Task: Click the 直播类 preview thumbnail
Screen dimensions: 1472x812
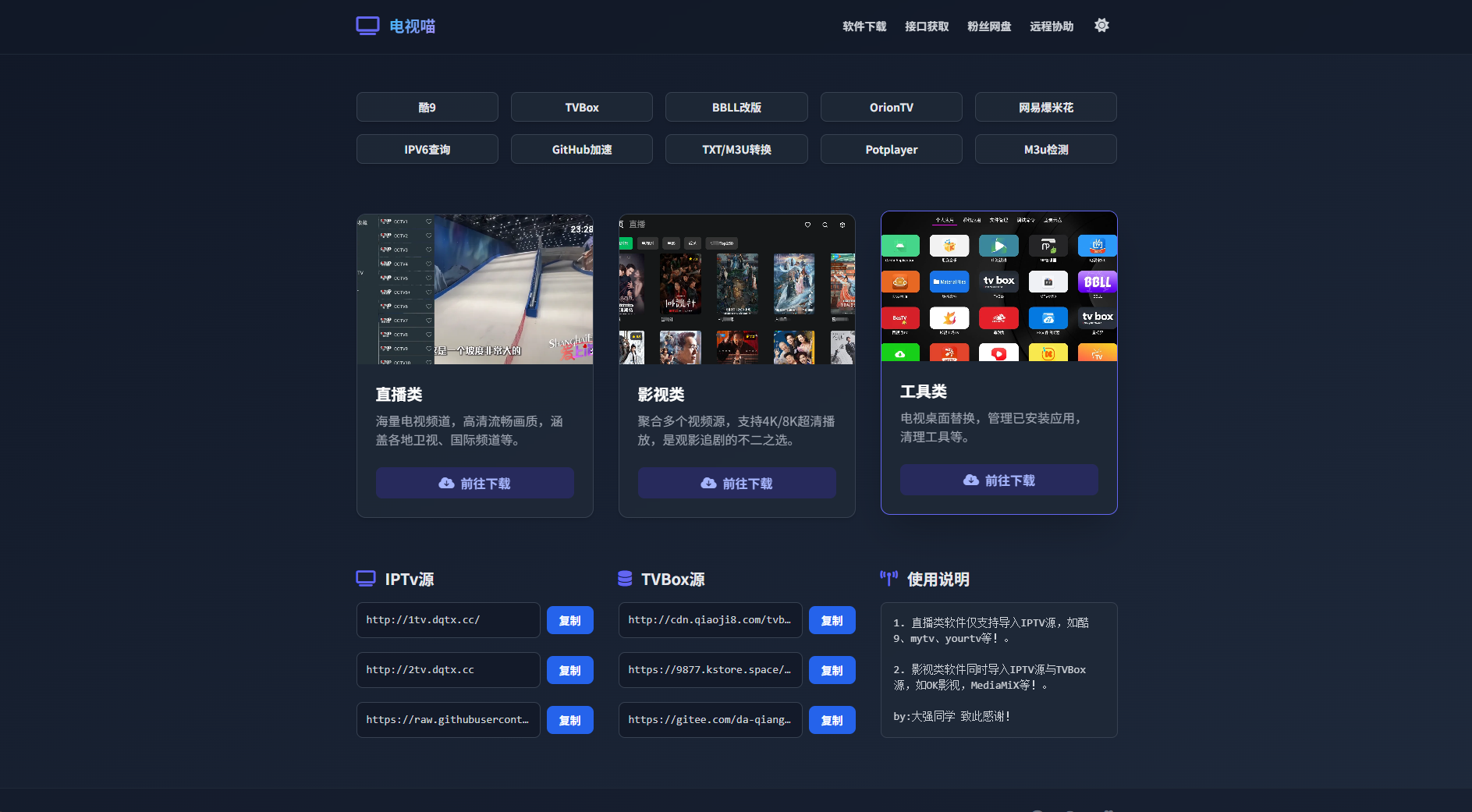Action: tap(474, 289)
